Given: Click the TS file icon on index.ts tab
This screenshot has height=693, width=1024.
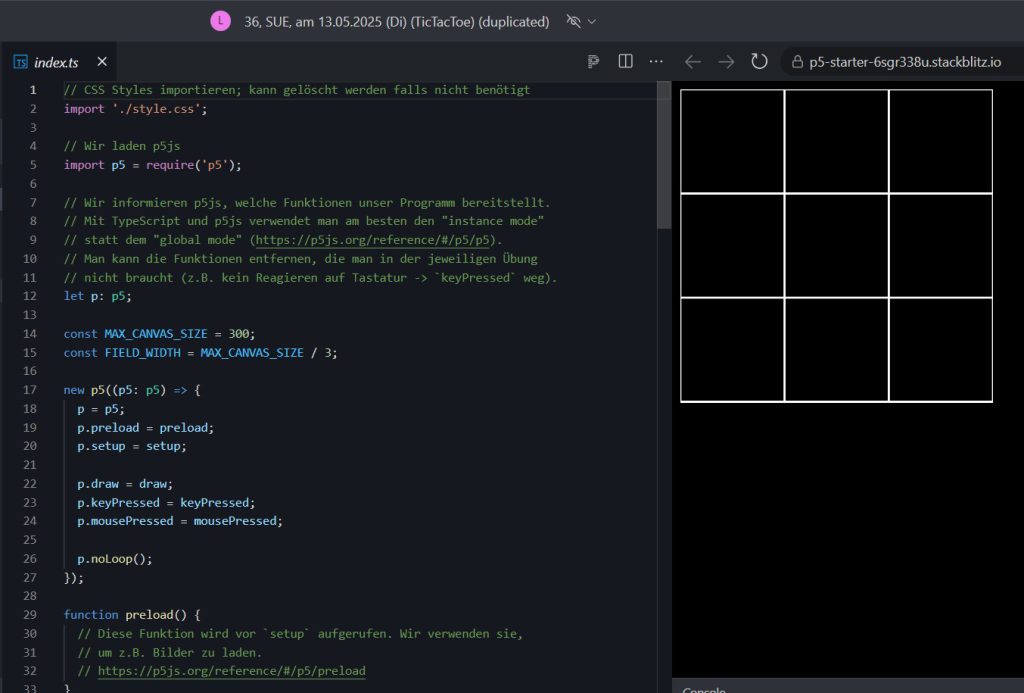Looking at the screenshot, I should click(20, 62).
